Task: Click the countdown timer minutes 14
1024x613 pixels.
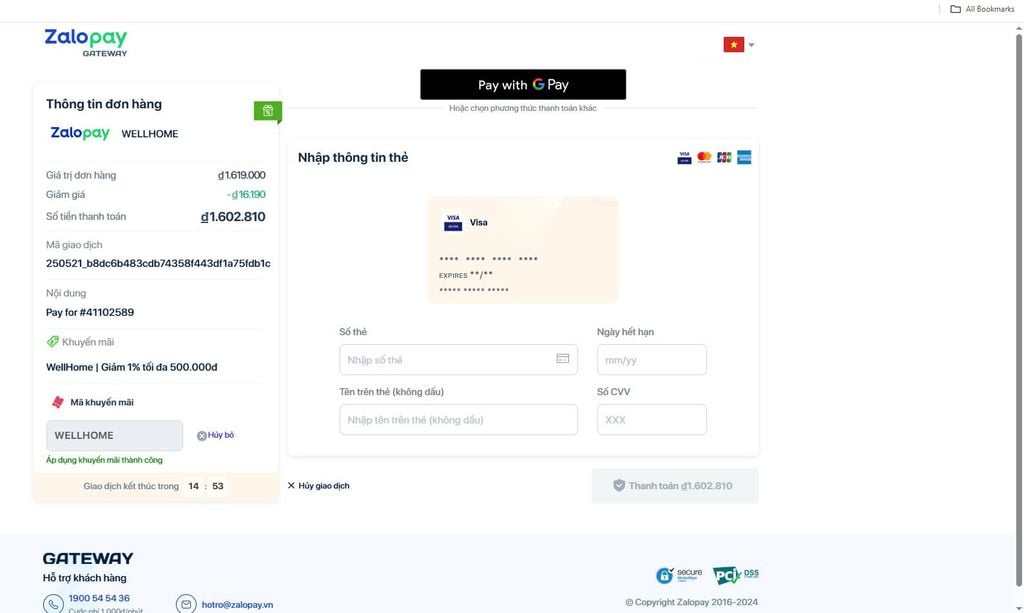Action: click(x=193, y=486)
